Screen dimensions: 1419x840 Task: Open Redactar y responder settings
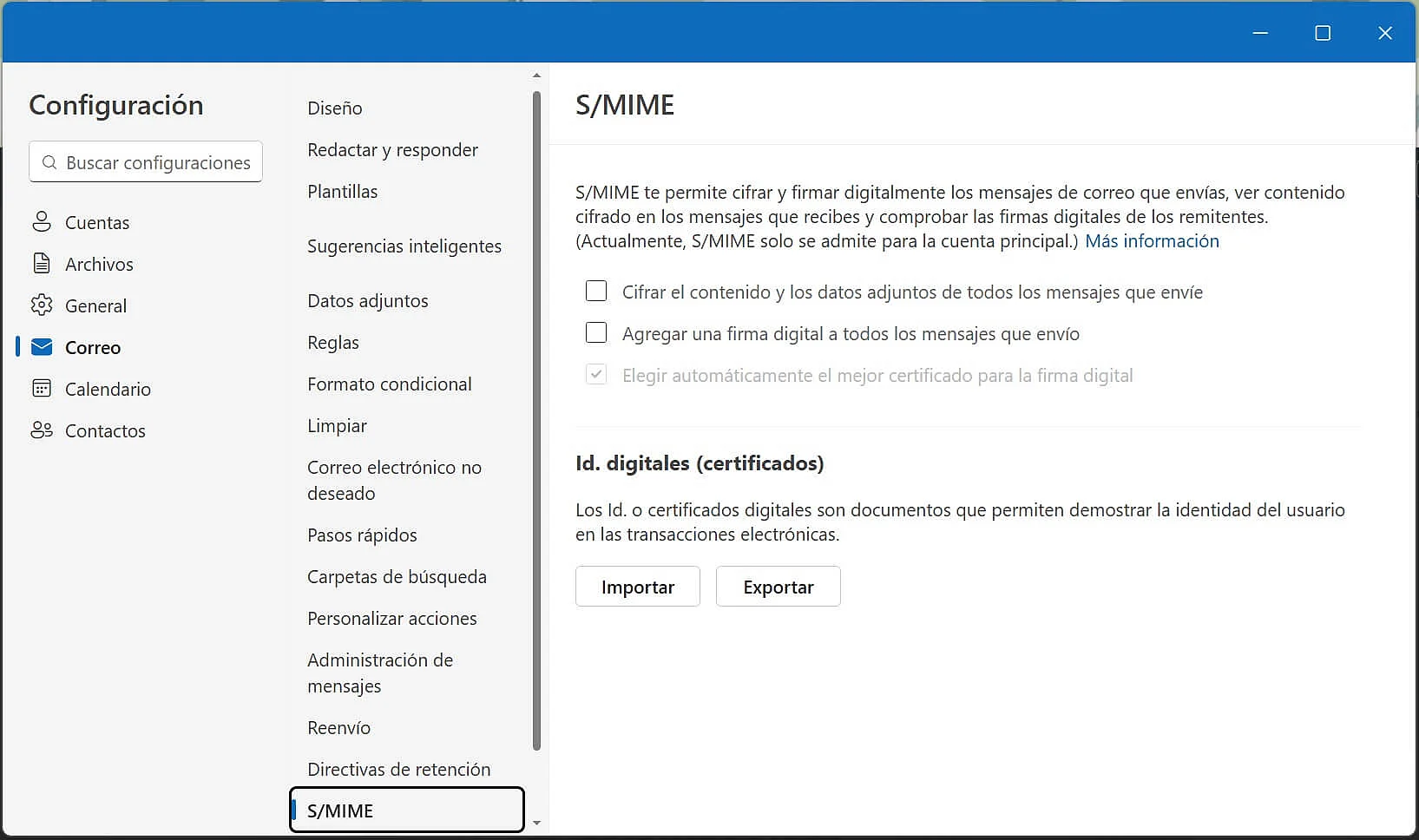point(392,150)
